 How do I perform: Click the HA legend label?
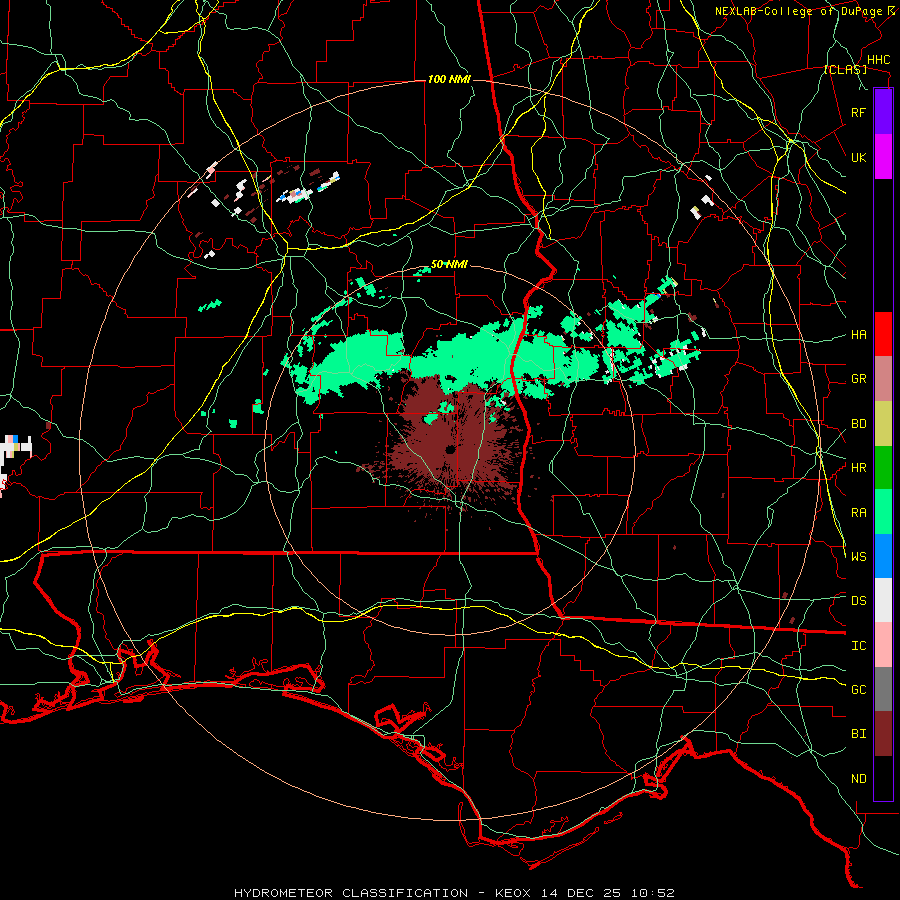[858, 335]
